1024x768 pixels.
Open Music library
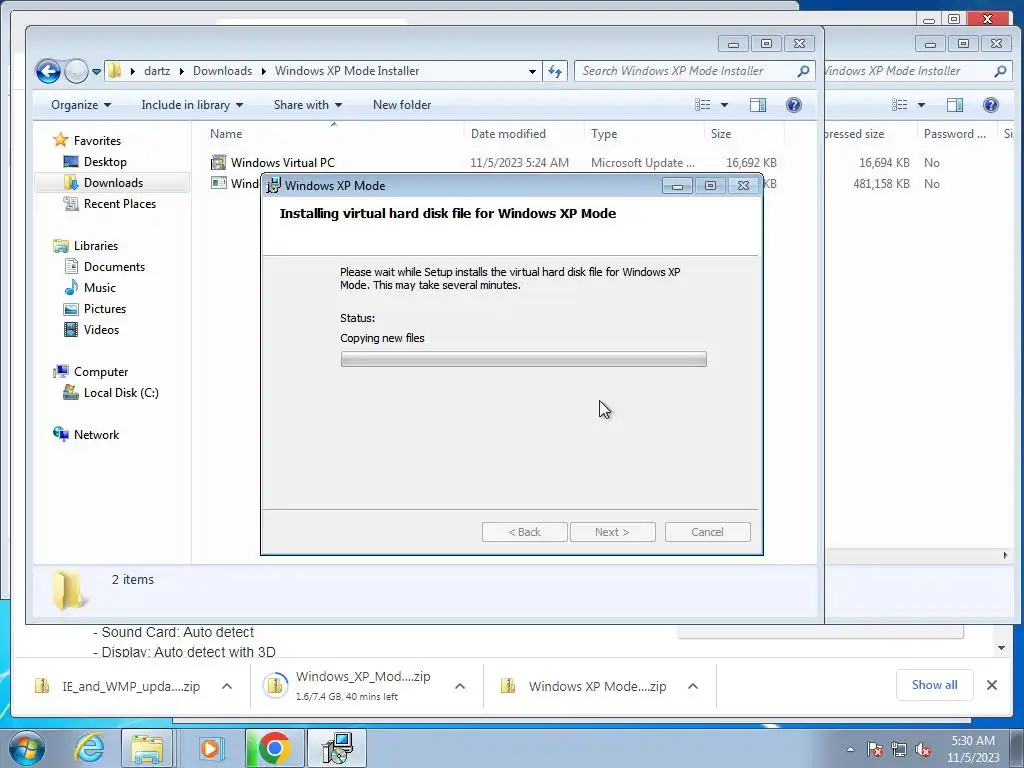point(99,287)
